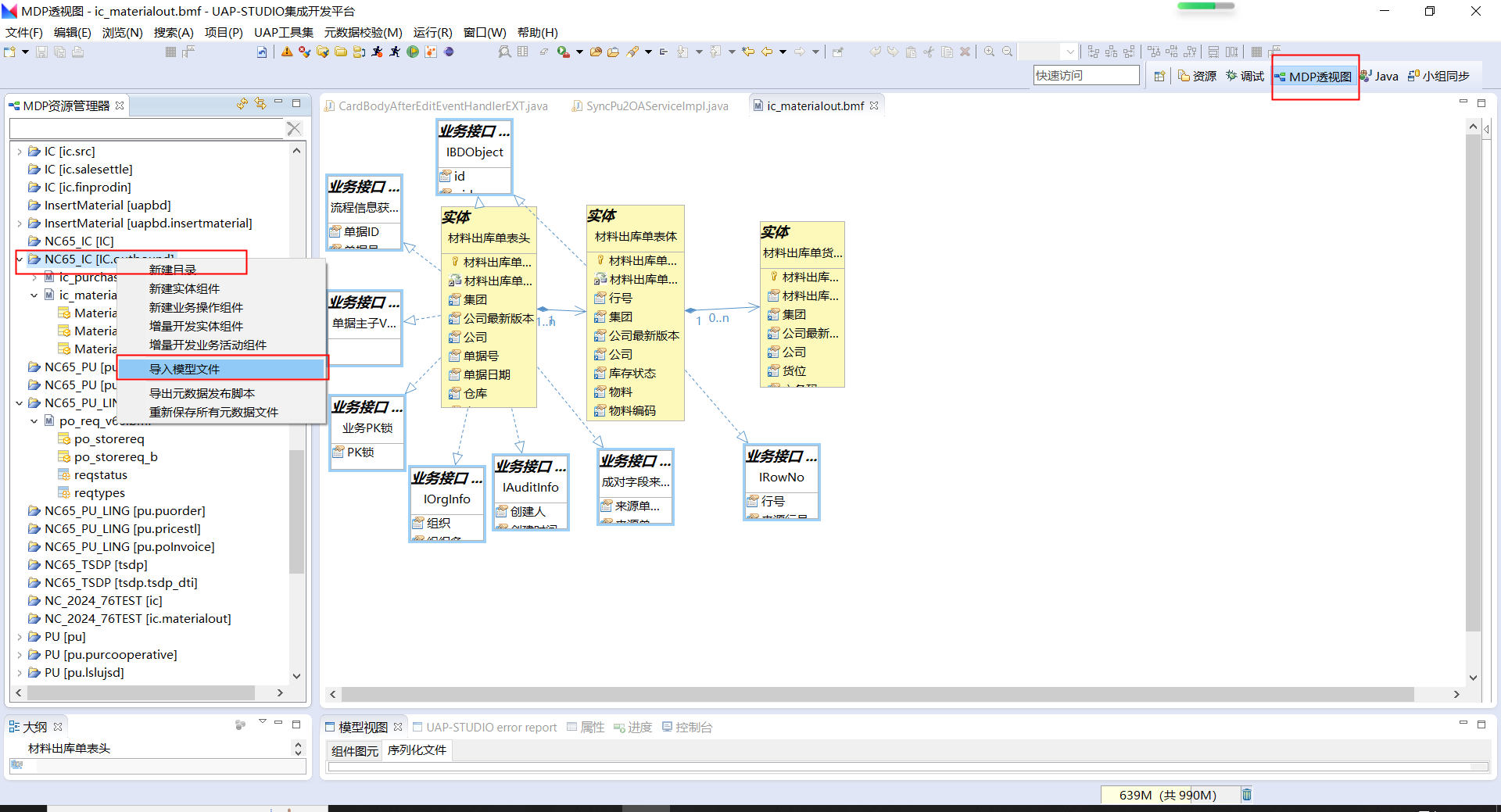Click the zoom out magnifier icon
The width and height of the screenshot is (1501, 812).
pos(1007,52)
